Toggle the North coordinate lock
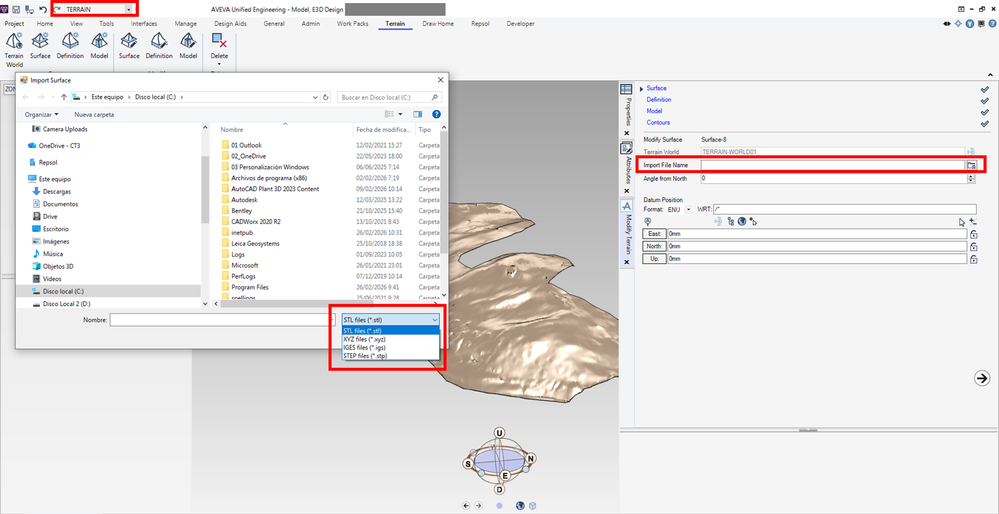Screen dimensions: 999x514 point(972,246)
